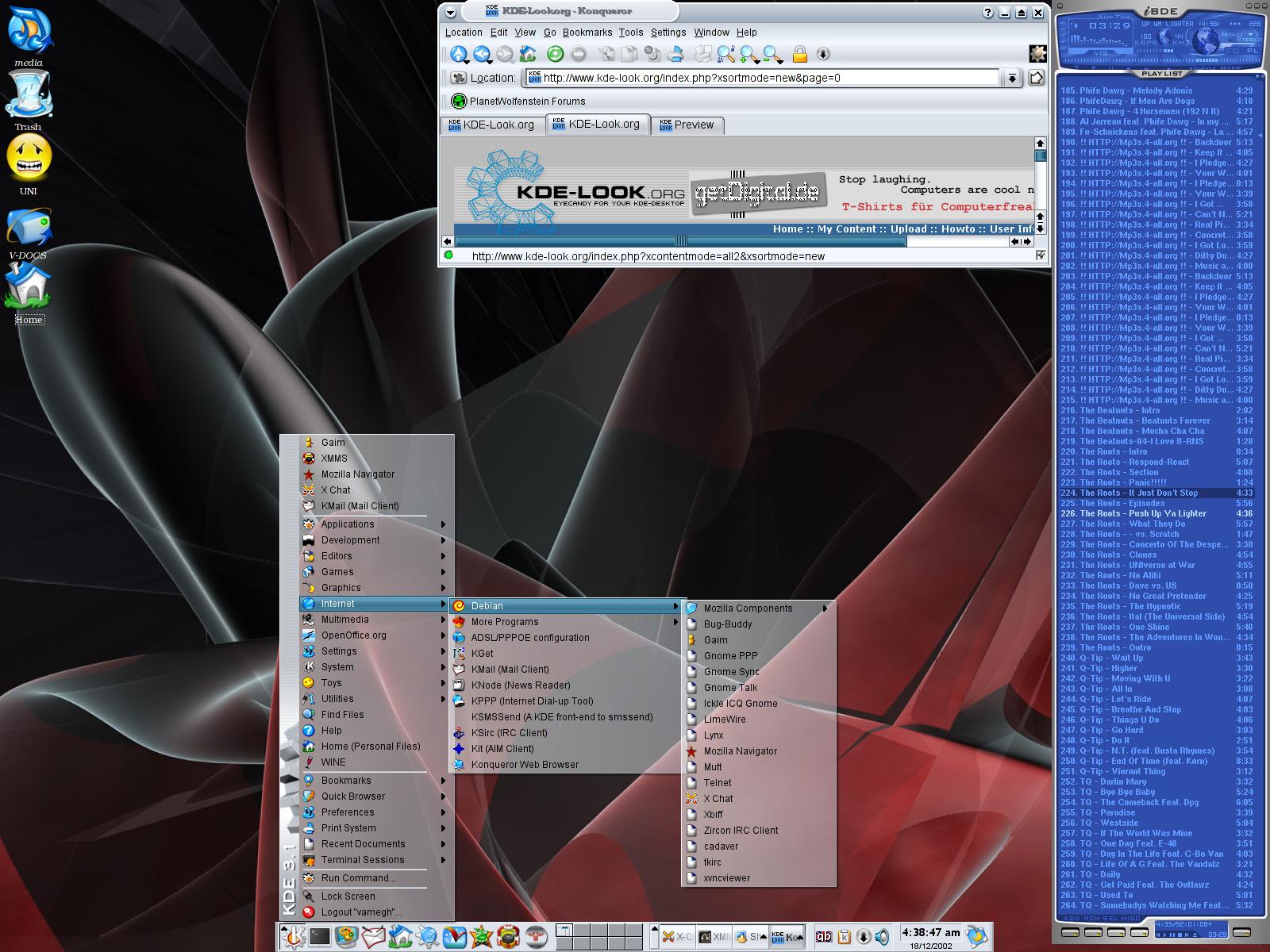Open the mail client icon in panel

(374, 936)
